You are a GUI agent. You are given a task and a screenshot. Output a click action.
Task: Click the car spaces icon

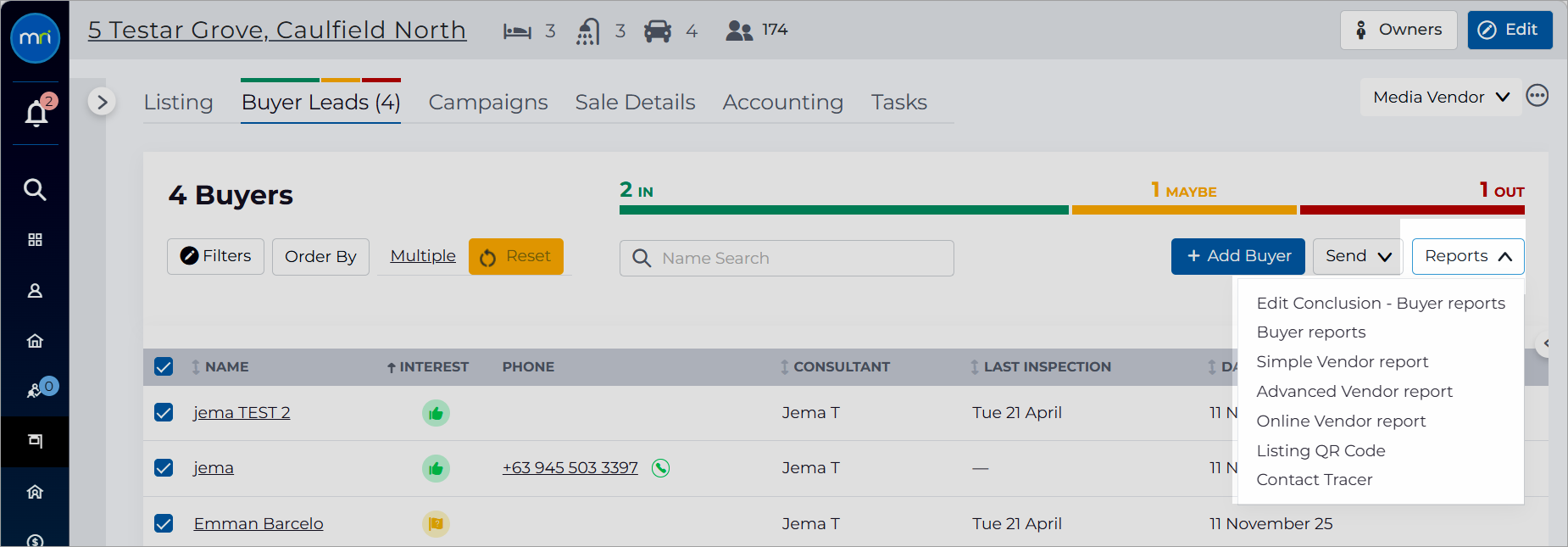(658, 31)
